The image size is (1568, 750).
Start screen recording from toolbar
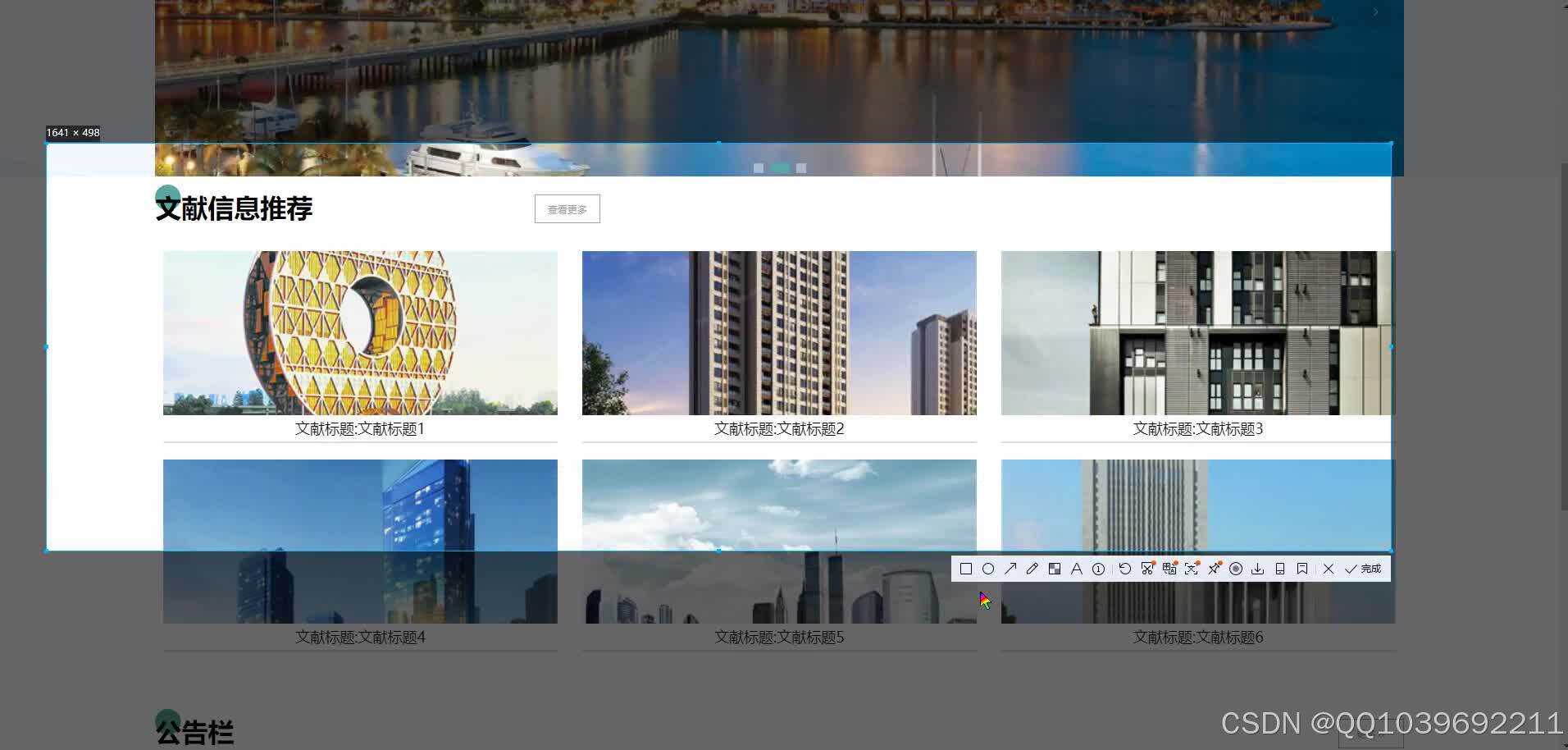[1236, 569]
